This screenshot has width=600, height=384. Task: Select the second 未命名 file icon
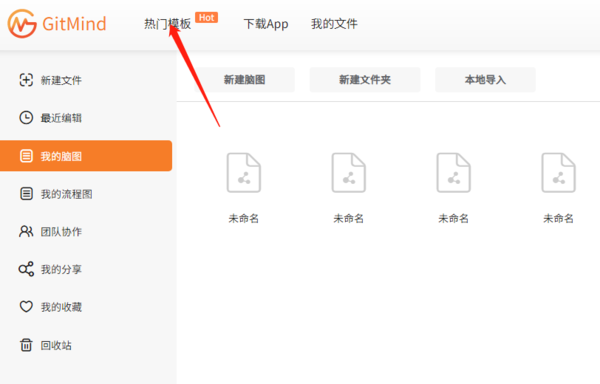click(349, 172)
